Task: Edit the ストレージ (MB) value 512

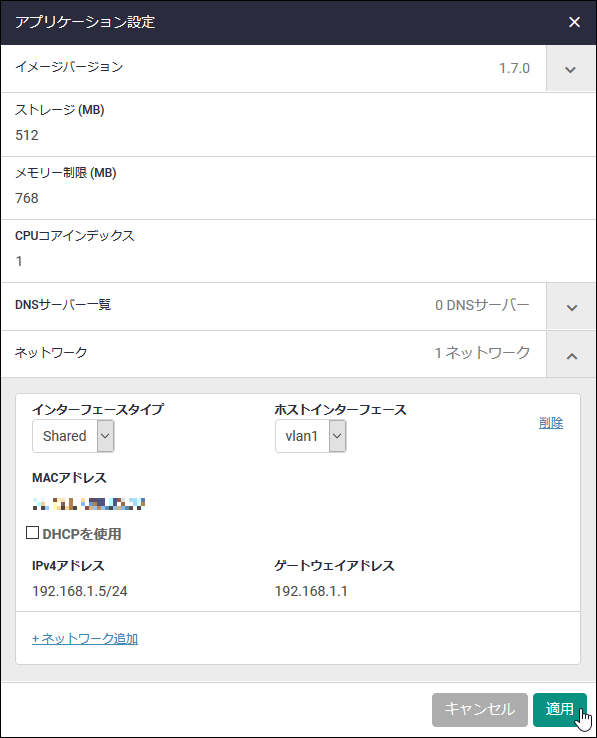Action: pyautogui.click(x=27, y=135)
